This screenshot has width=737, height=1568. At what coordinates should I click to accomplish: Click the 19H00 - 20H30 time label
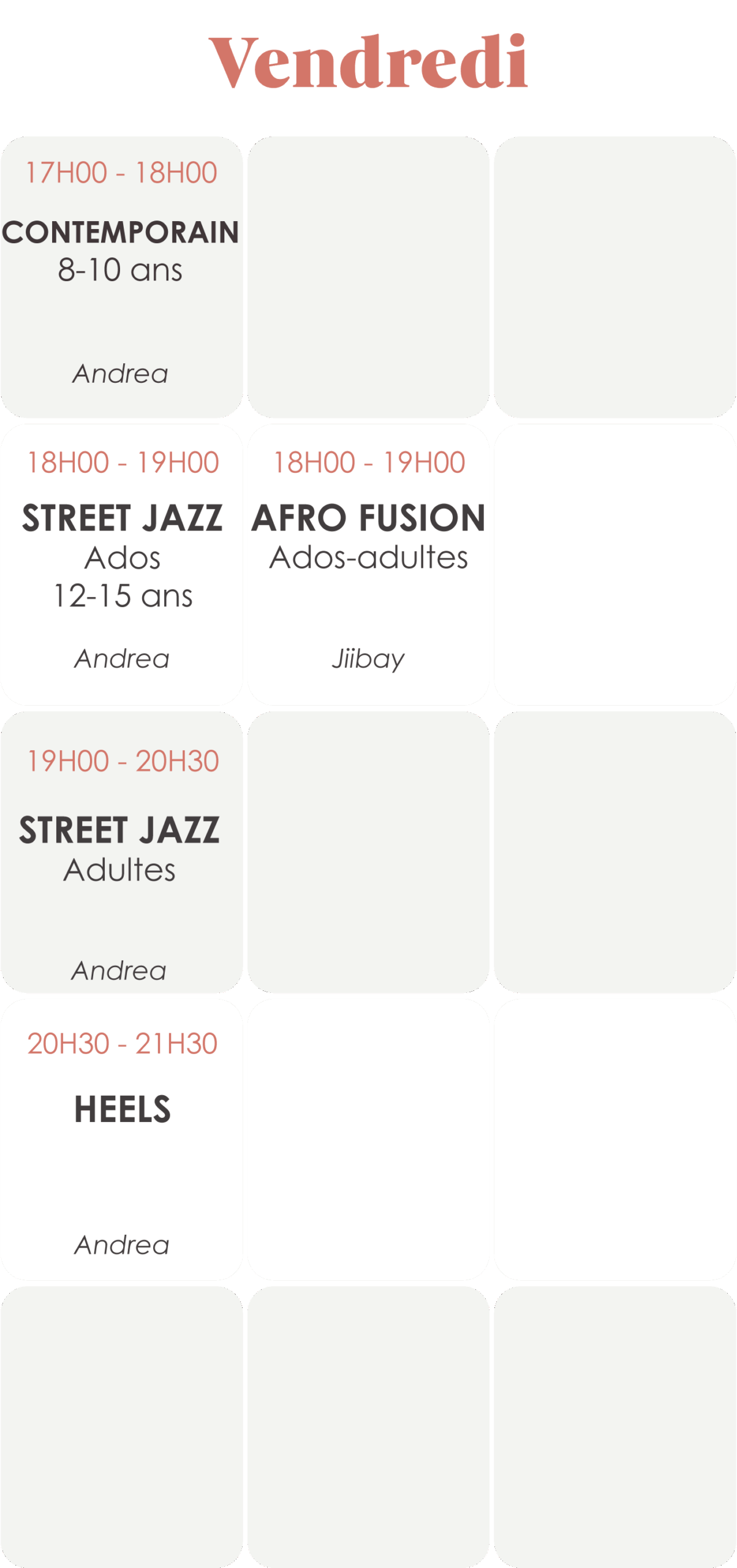123,761
